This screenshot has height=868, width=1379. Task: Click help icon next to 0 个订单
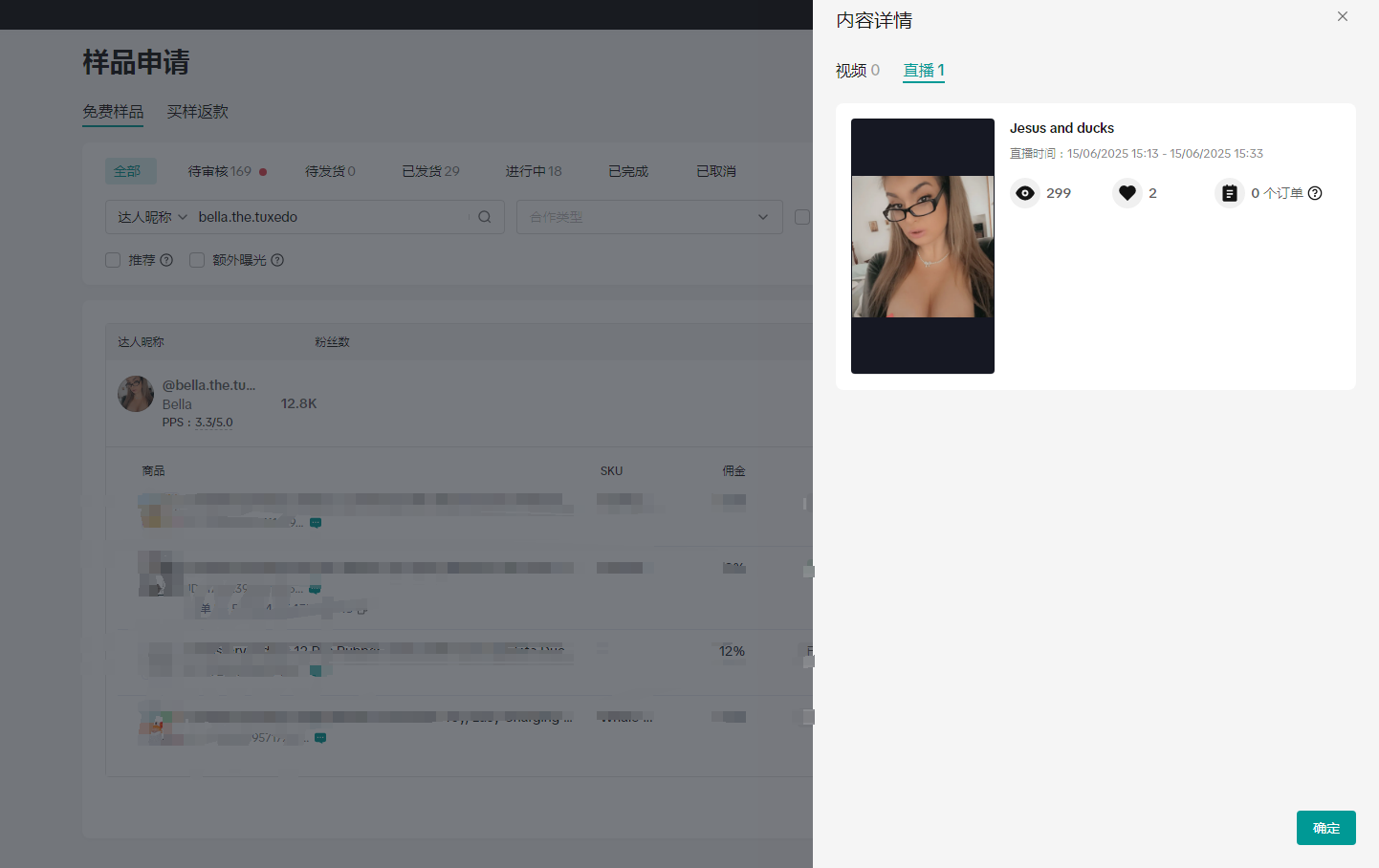(x=1315, y=193)
